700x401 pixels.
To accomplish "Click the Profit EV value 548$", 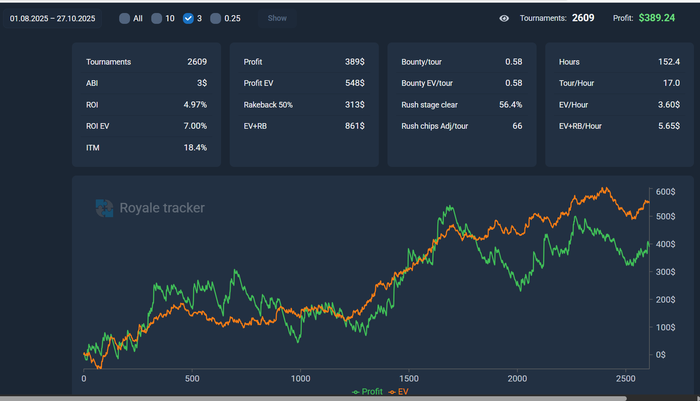I will 354,83.
